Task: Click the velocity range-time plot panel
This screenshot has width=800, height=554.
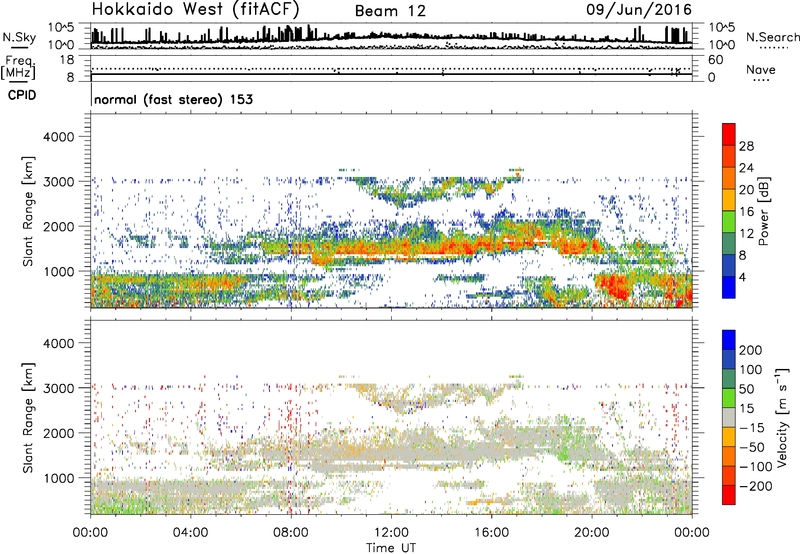Action: (391, 417)
